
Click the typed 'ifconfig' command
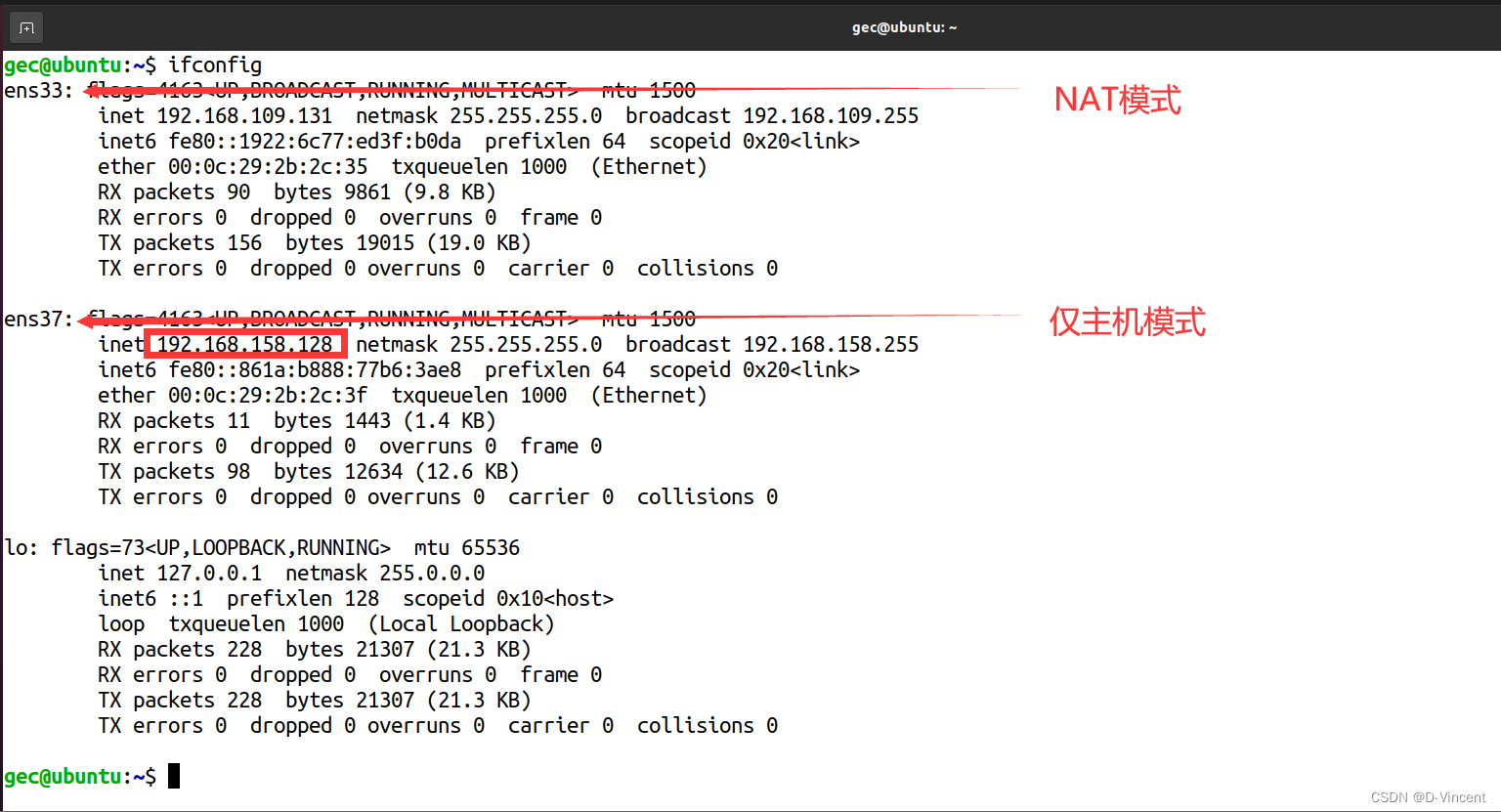pyautogui.click(x=215, y=64)
